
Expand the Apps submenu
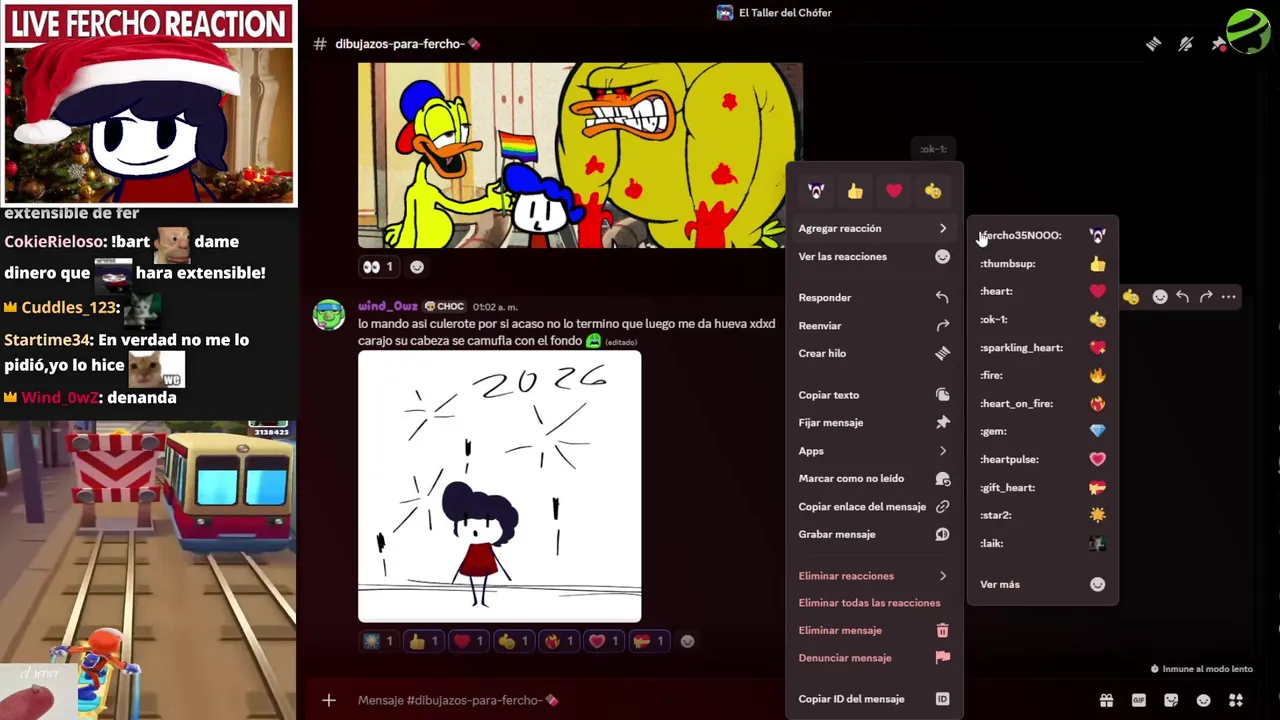[x=874, y=451]
